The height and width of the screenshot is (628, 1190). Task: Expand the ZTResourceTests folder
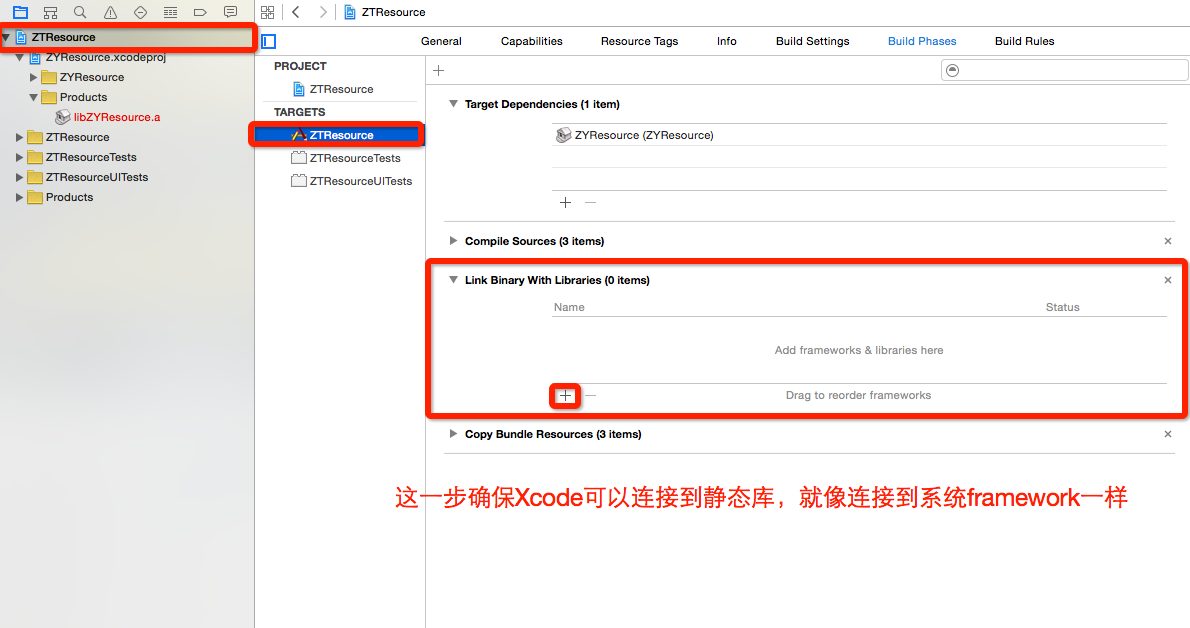[x=20, y=157]
